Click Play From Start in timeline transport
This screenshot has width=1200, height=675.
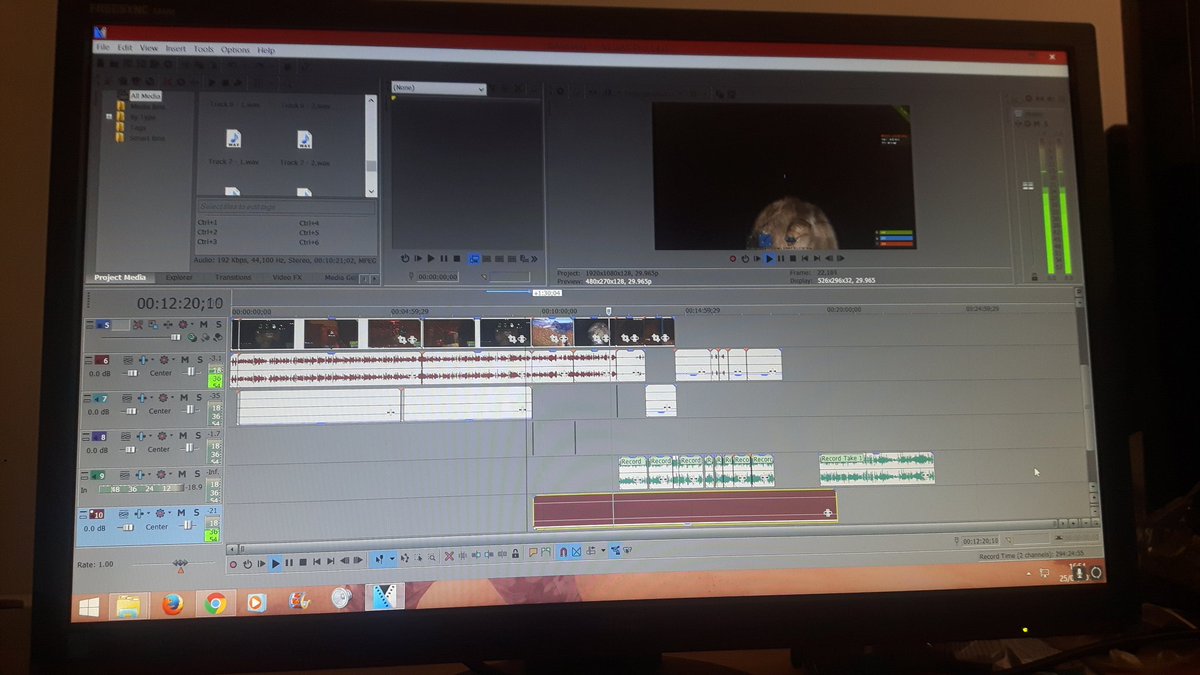(x=262, y=565)
